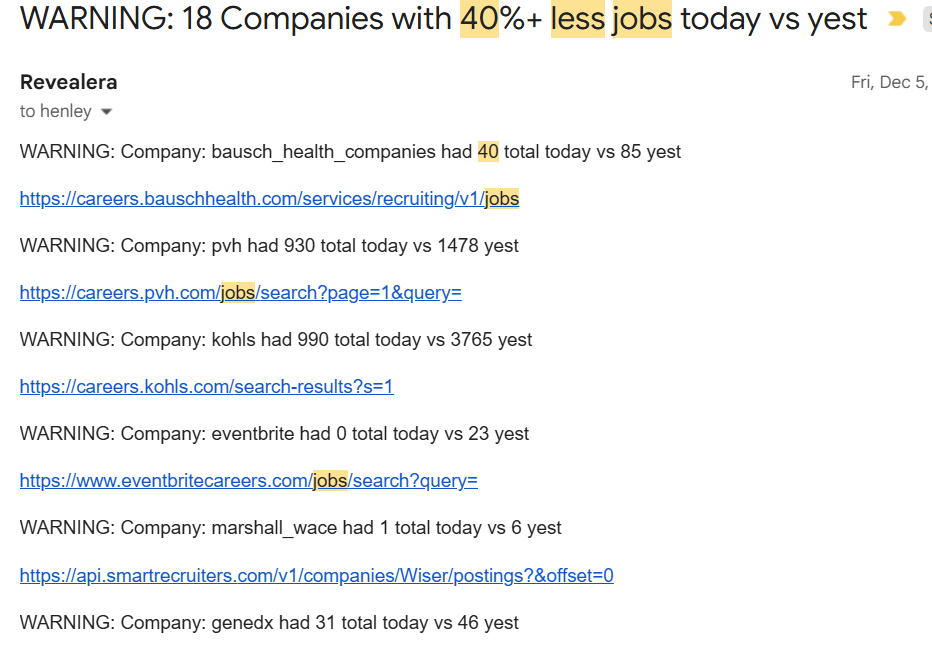Image resolution: width=932 pixels, height=657 pixels.
Task: Click the Fri, Dec 5 date stamp
Action: (x=888, y=82)
